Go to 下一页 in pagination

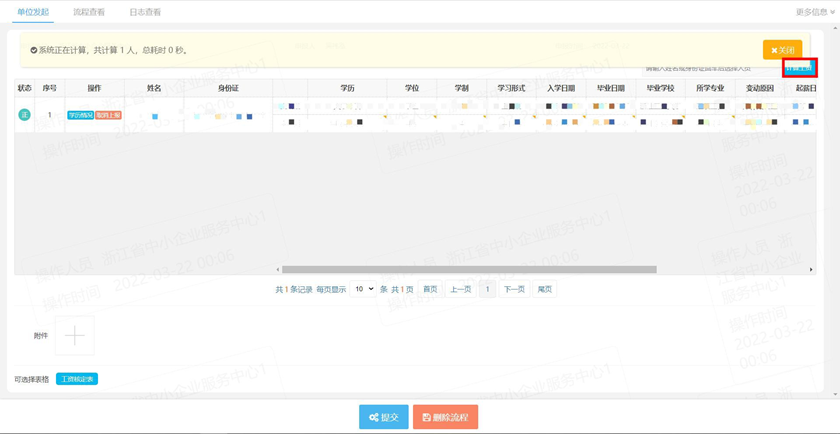pyautogui.click(x=515, y=289)
